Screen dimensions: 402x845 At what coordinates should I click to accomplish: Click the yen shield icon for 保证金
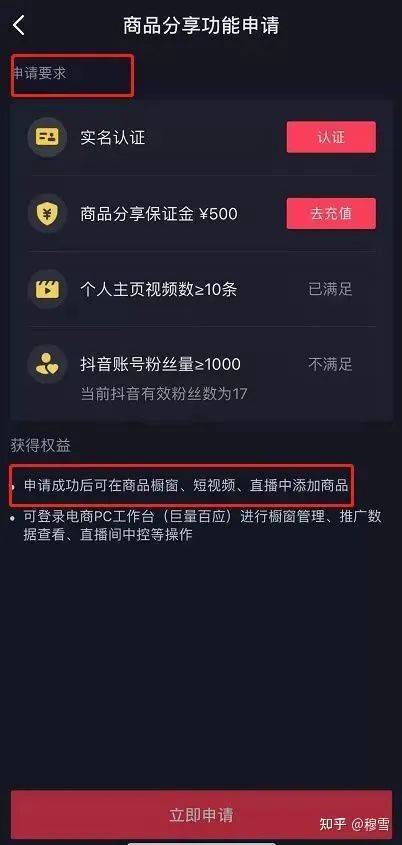47,213
